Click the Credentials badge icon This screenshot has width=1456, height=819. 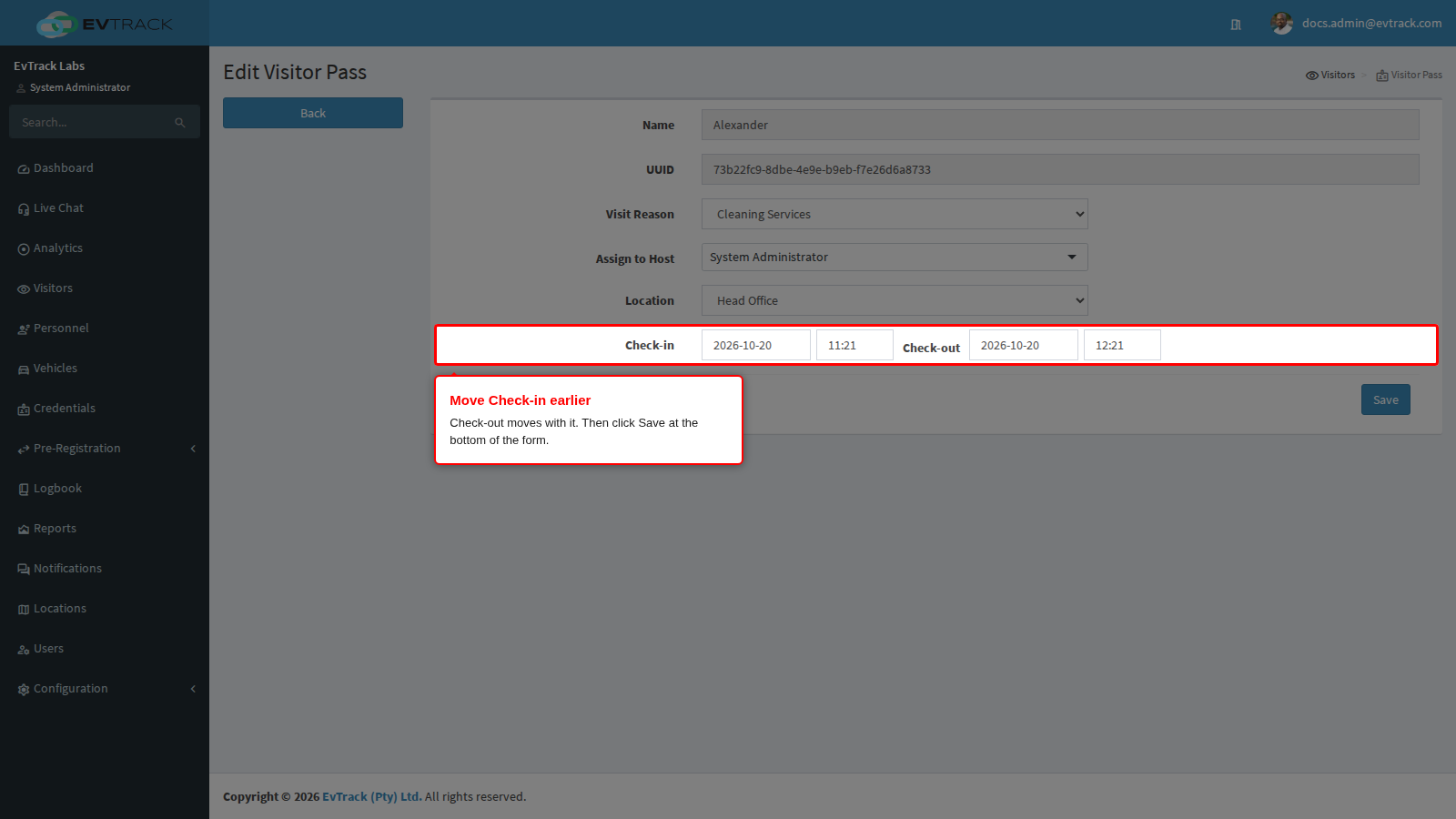click(x=24, y=409)
